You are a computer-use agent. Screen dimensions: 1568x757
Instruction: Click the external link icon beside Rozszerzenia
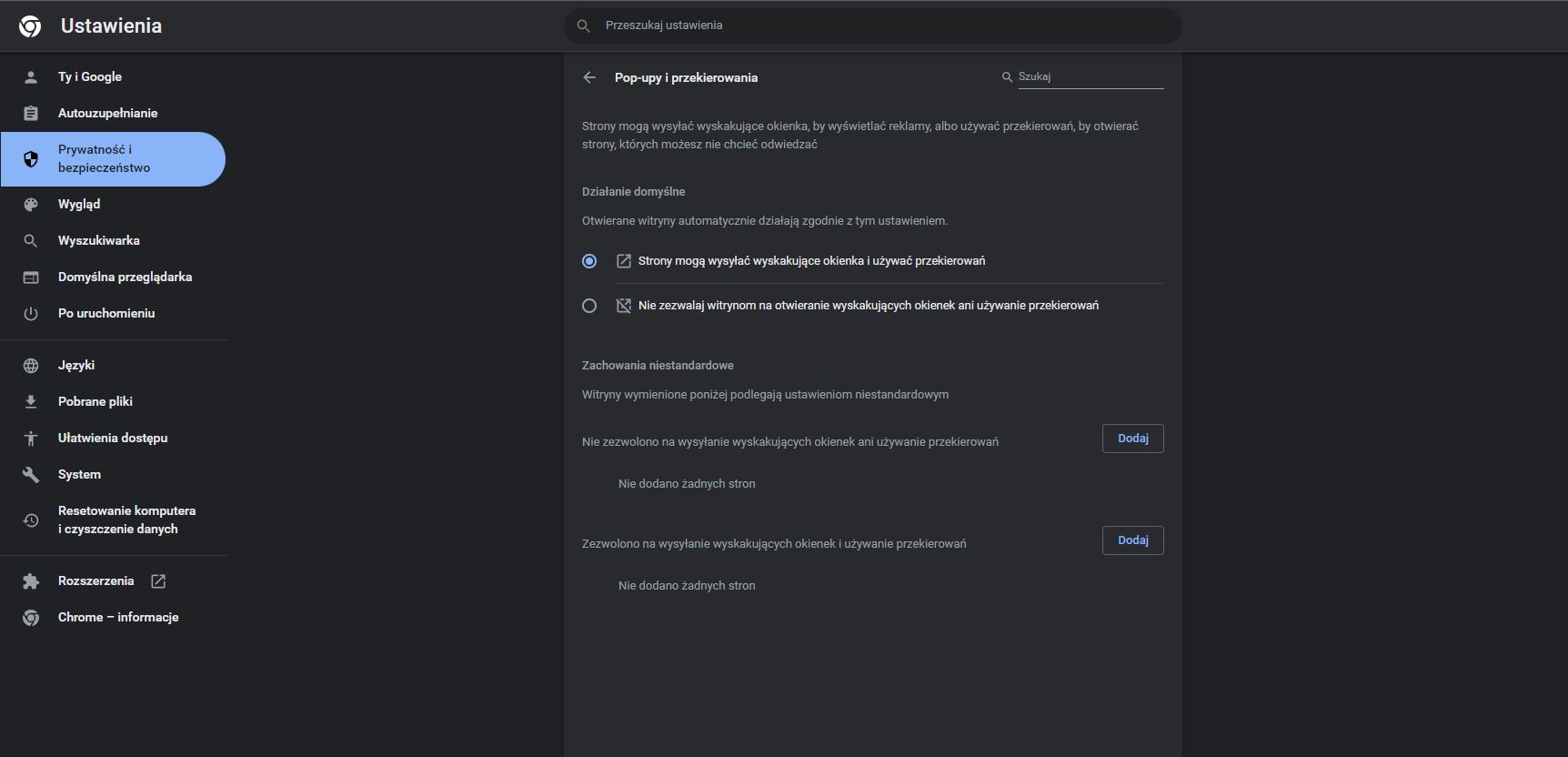(158, 581)
